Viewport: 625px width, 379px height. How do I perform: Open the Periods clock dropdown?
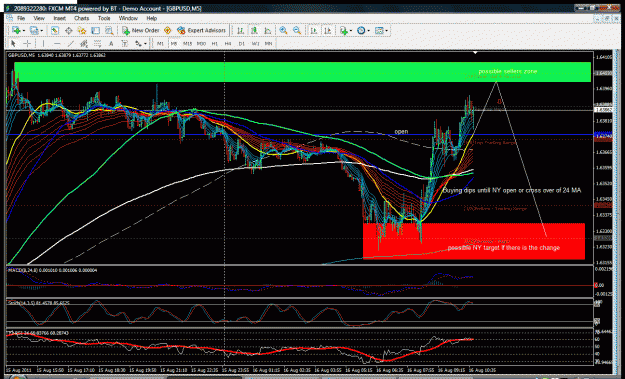(368, 31)
